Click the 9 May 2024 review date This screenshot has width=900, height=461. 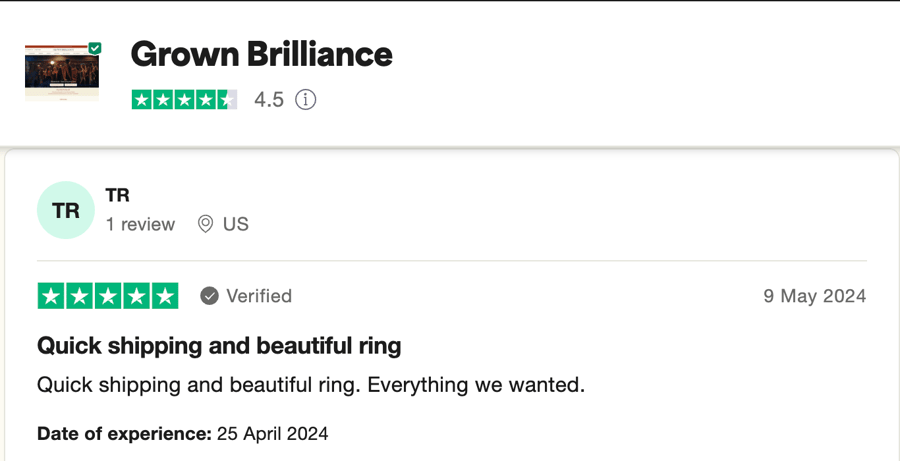tap(814, 296)
